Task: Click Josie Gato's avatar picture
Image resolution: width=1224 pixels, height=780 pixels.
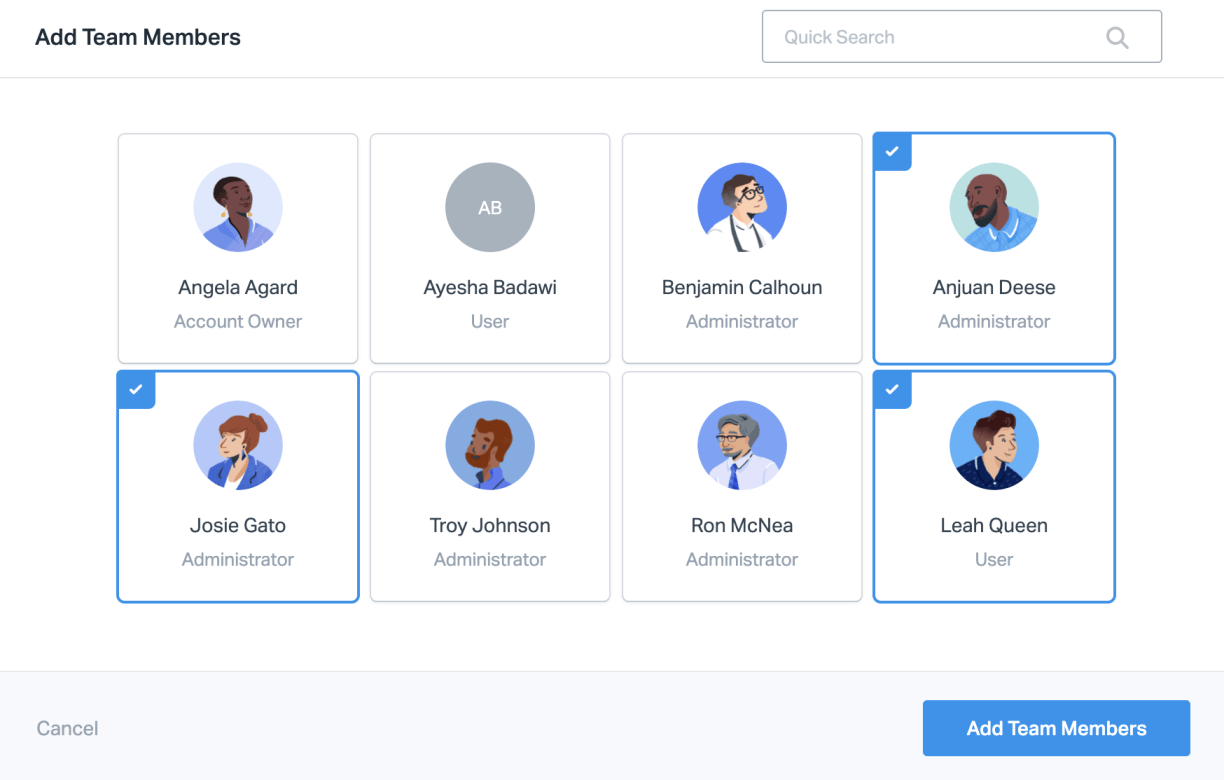Action: (238, 446)
